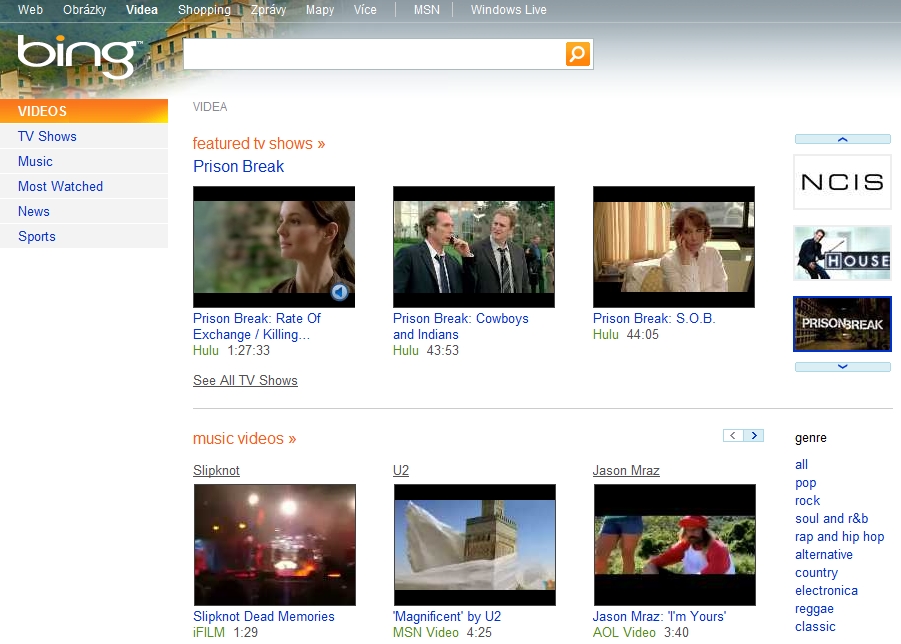The height and width of the screenshot is (644, 901).
Task: Select News in sidebar
Action: point(84,211)
